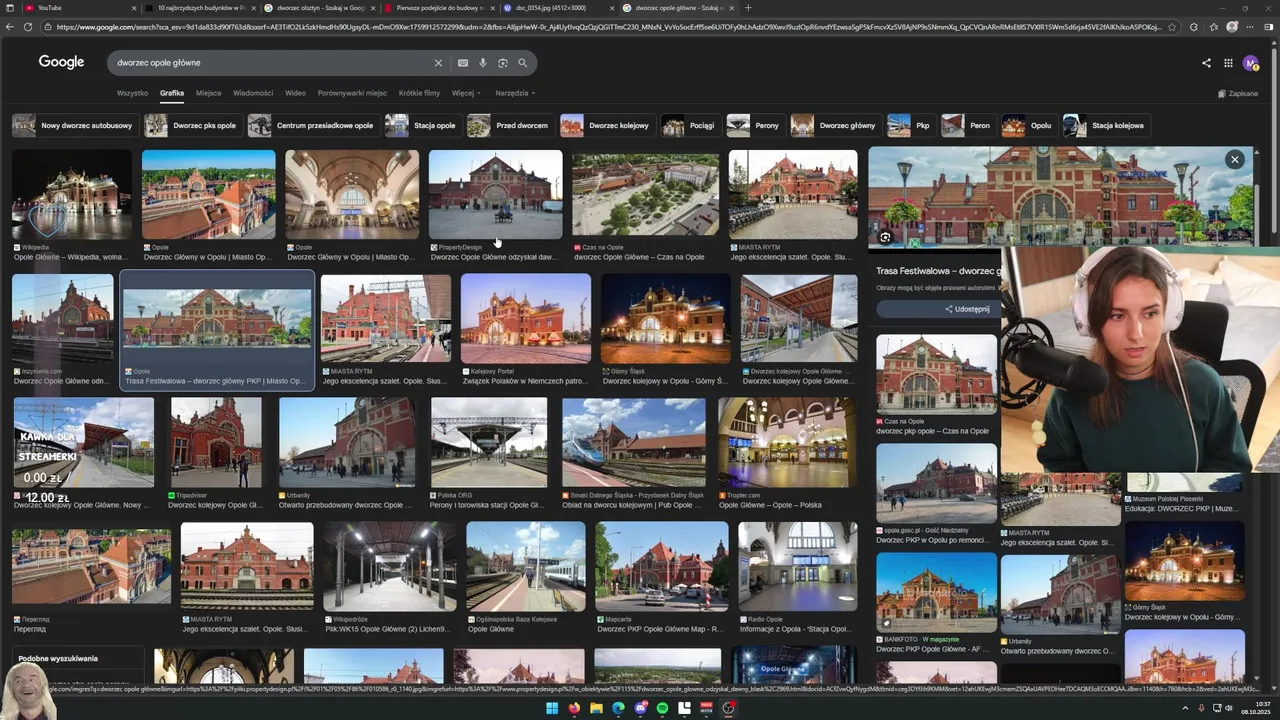Start voice search with microphone icon
The height and width of the screenshot is (720, 1280).
[x=482, y=63]
